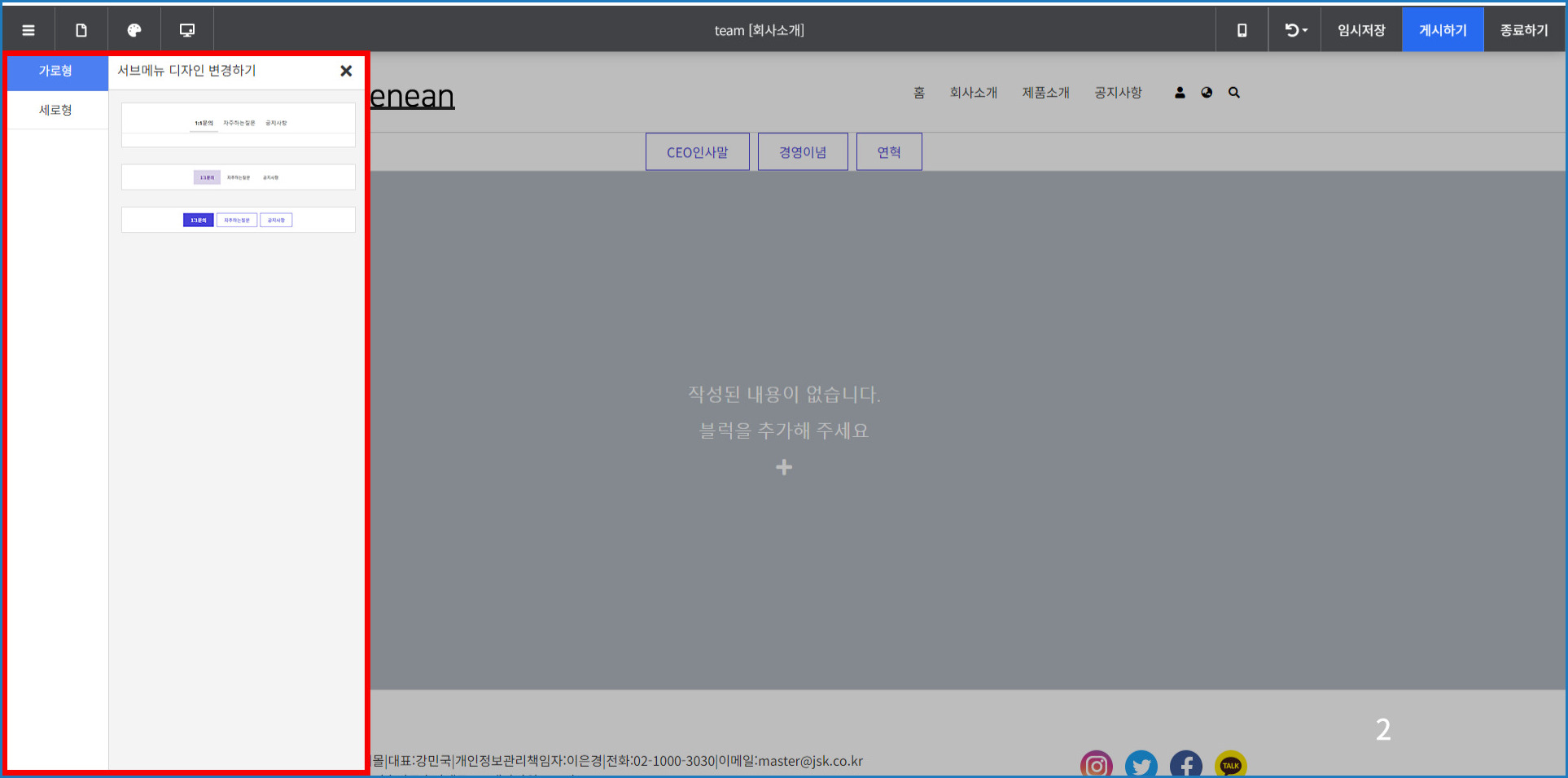Click the 게시하기 publish button

click(x=1443, y=30)
